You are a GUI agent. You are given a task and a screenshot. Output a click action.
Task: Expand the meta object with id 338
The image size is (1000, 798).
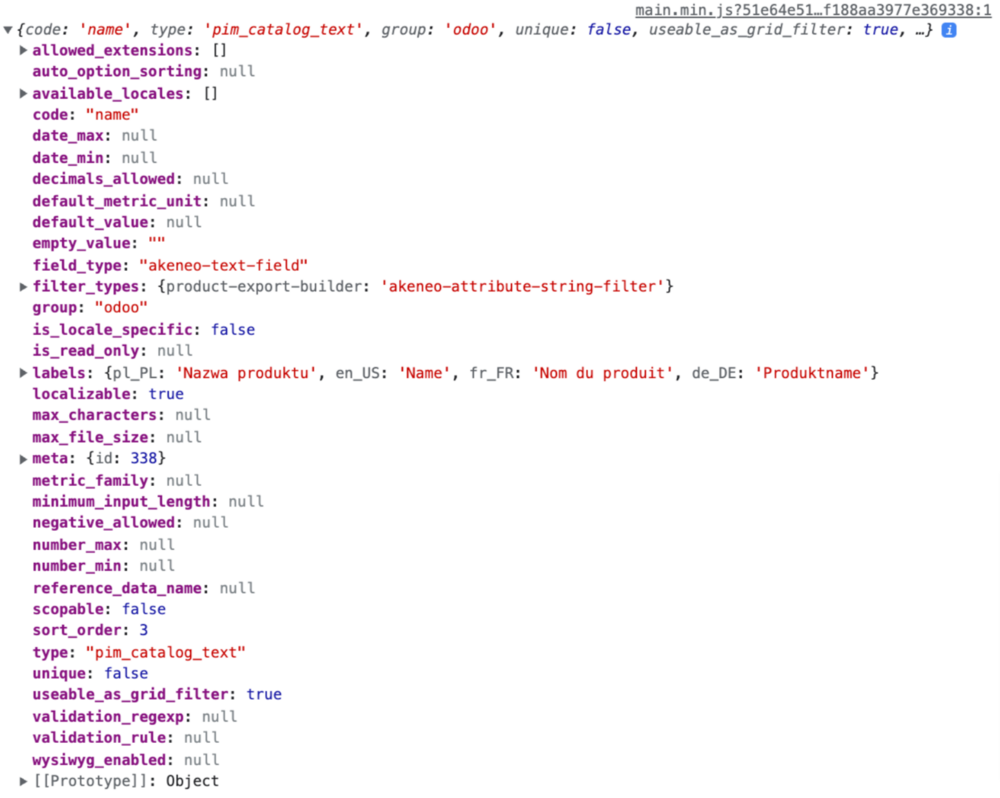tap(24, 459)
